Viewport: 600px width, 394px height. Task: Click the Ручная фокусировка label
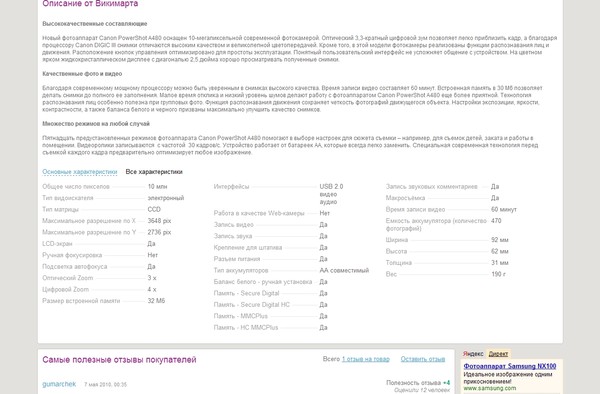coord(72,255)
